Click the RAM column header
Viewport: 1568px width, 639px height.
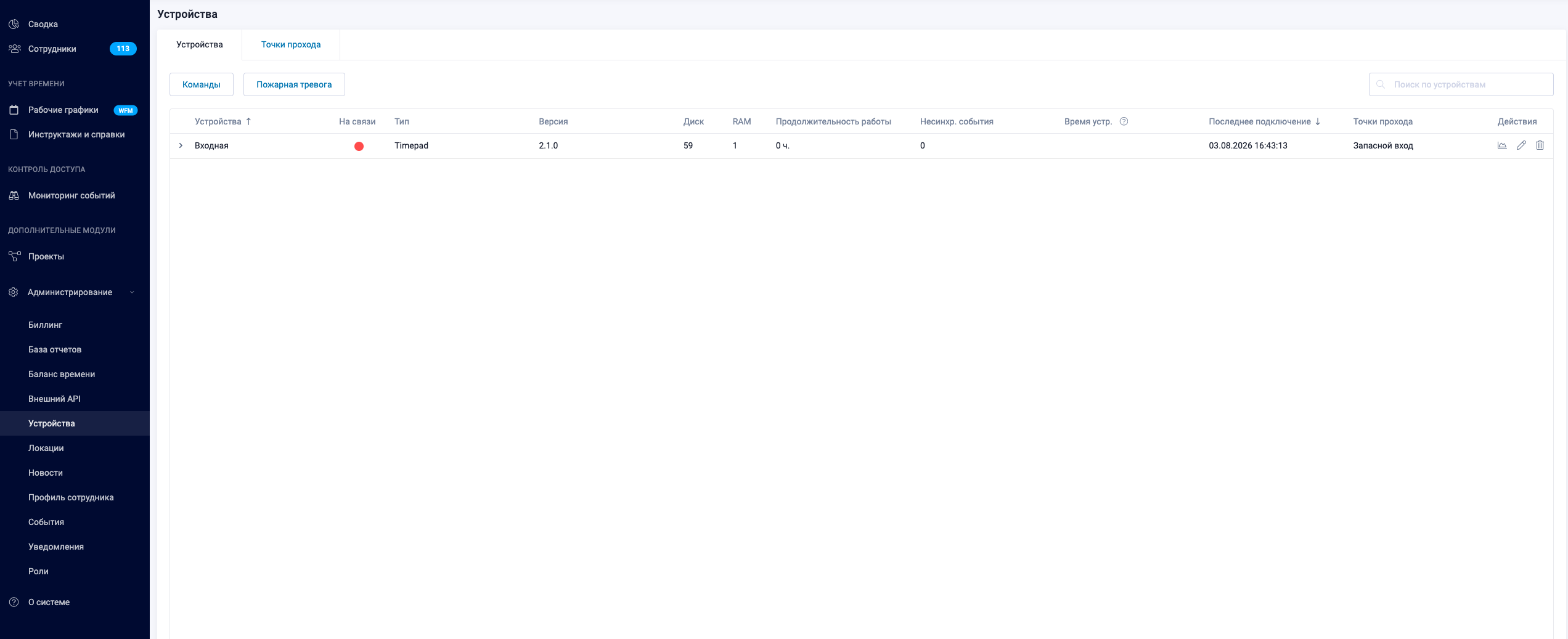(x=741, y=121)
